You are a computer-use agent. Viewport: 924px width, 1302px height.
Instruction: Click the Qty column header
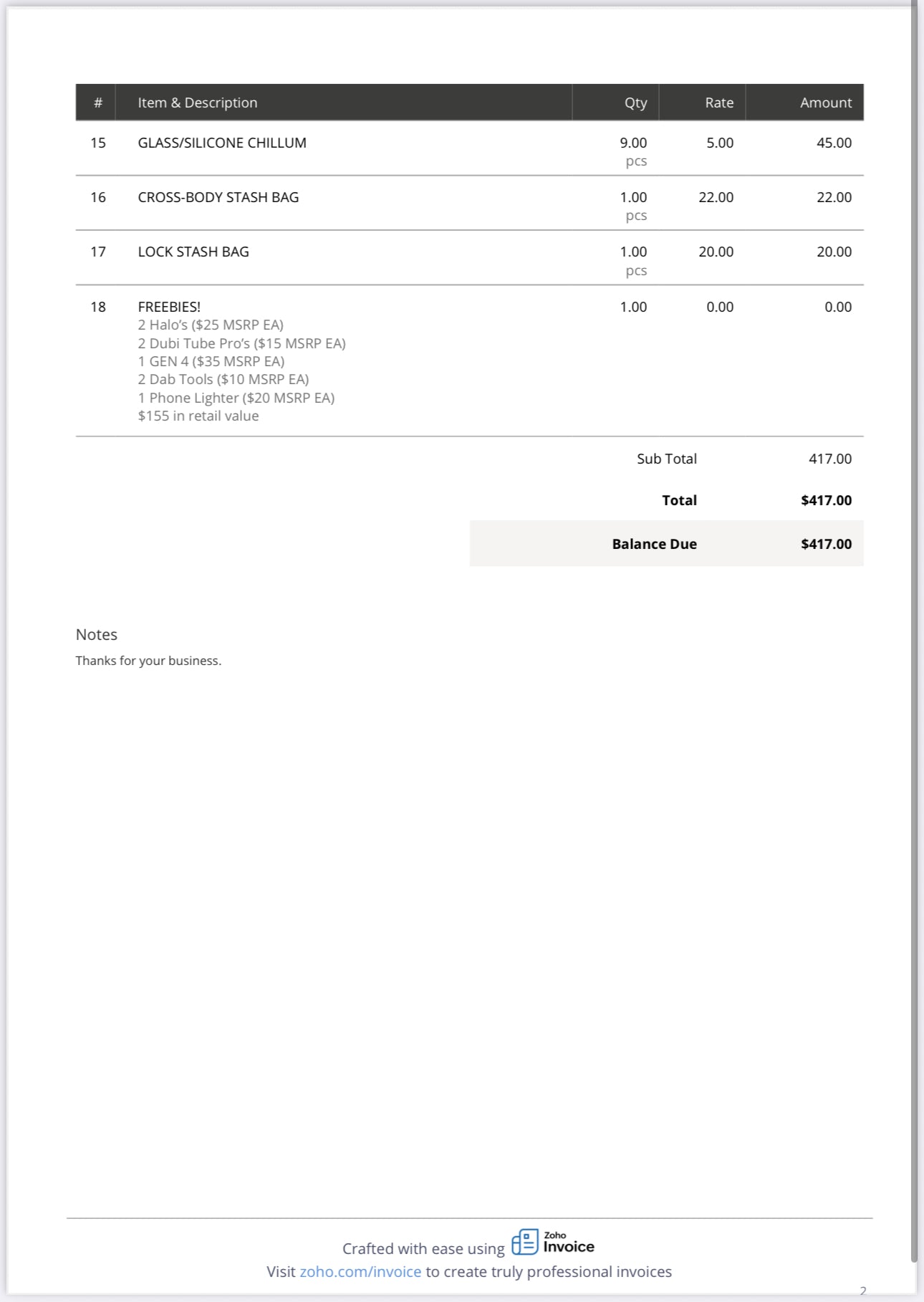click(x=635, y=102)
